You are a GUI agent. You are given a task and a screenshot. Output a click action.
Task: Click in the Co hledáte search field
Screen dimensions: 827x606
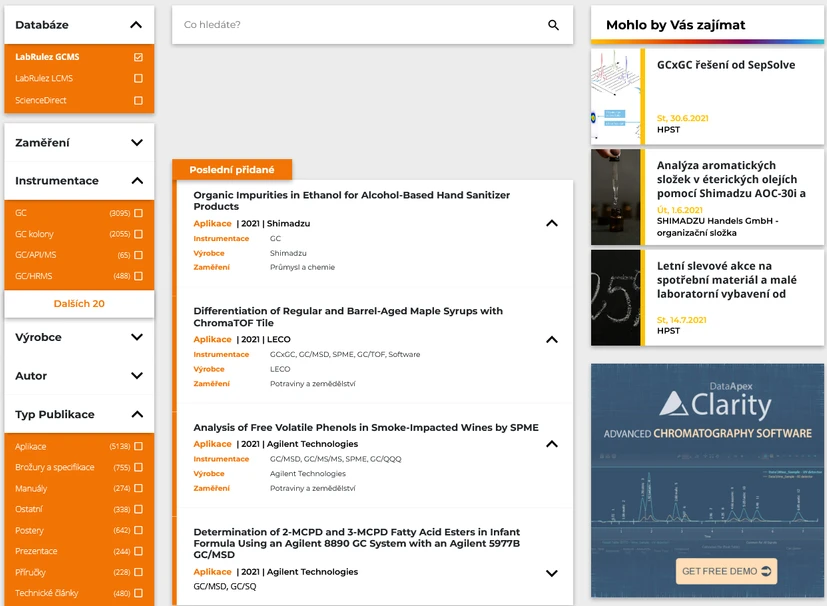[355, 25]
